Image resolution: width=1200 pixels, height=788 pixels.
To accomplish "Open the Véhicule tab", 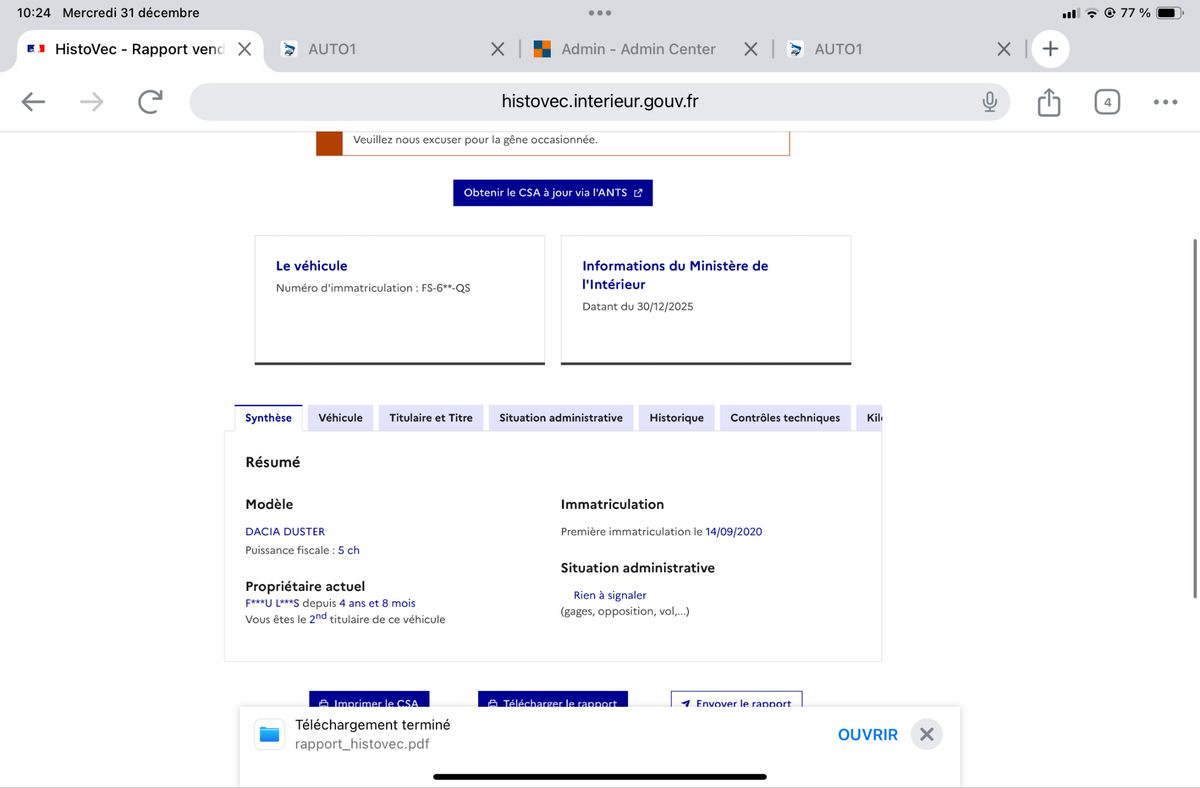I will click(x=340, y=418).
